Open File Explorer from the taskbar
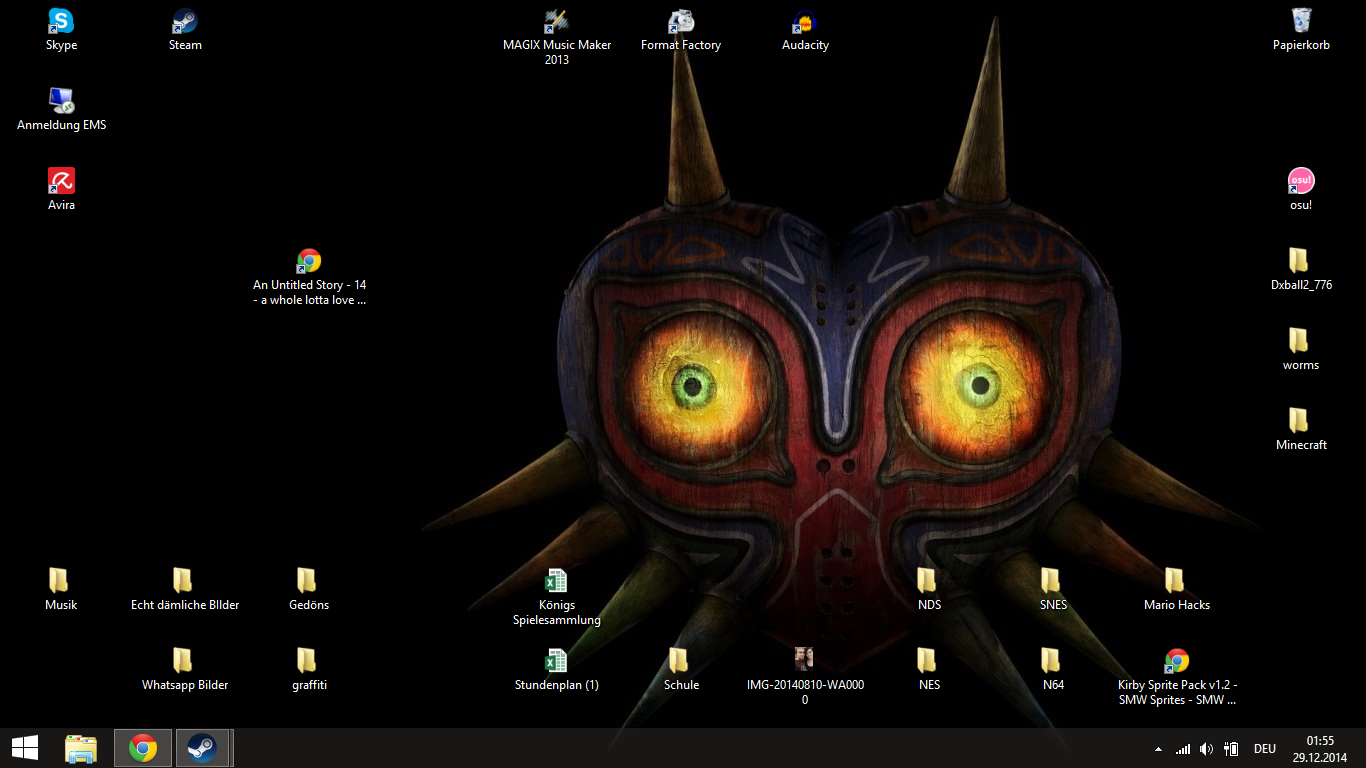The height and width of the screenshot is (768, 1366). pos(81,748)
